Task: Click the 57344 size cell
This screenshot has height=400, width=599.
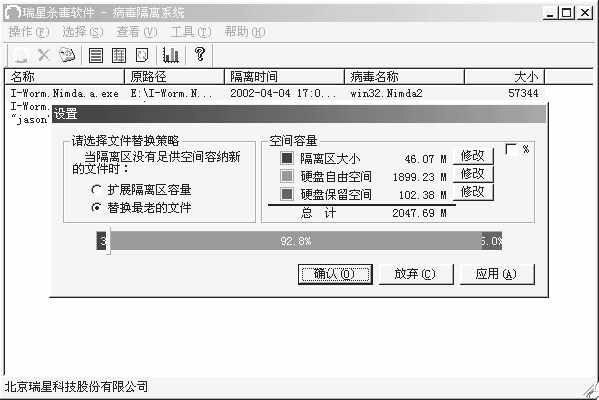Action: coord(523,93)
